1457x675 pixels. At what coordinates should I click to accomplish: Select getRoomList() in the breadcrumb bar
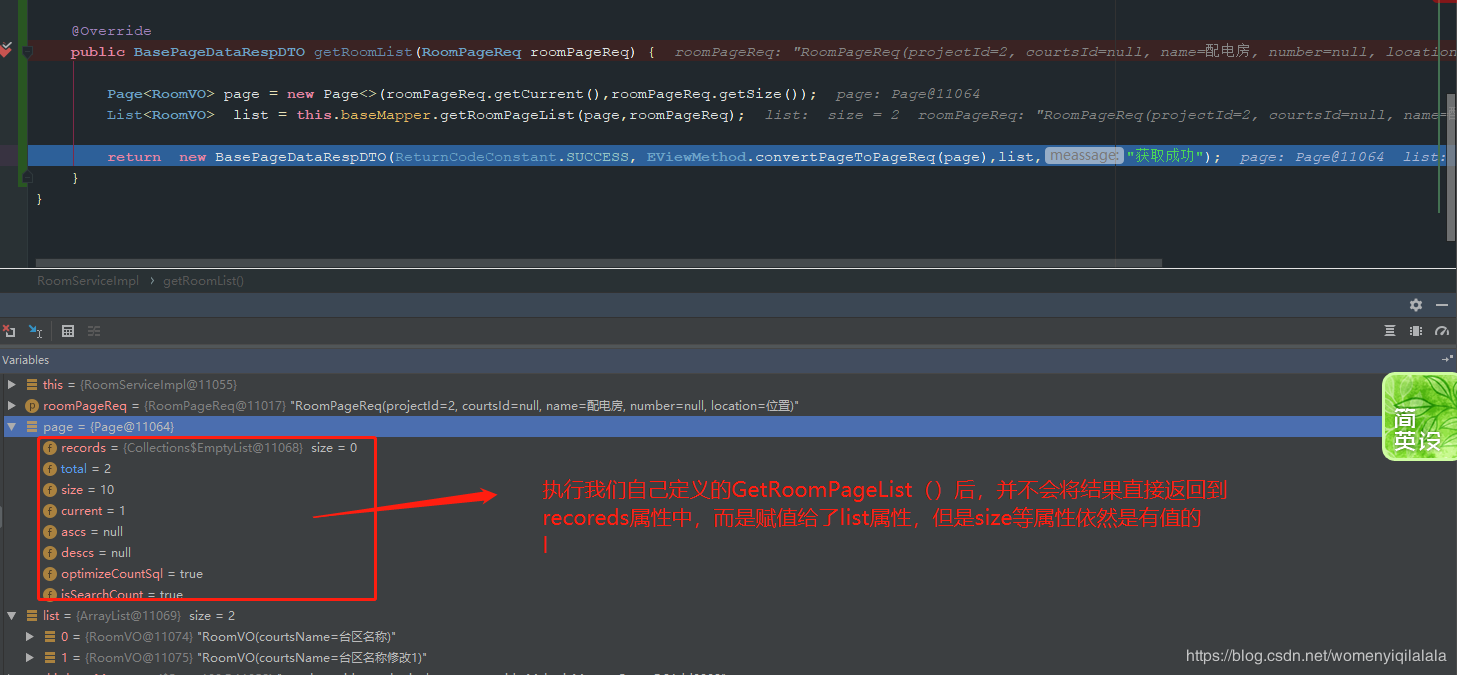203,281
